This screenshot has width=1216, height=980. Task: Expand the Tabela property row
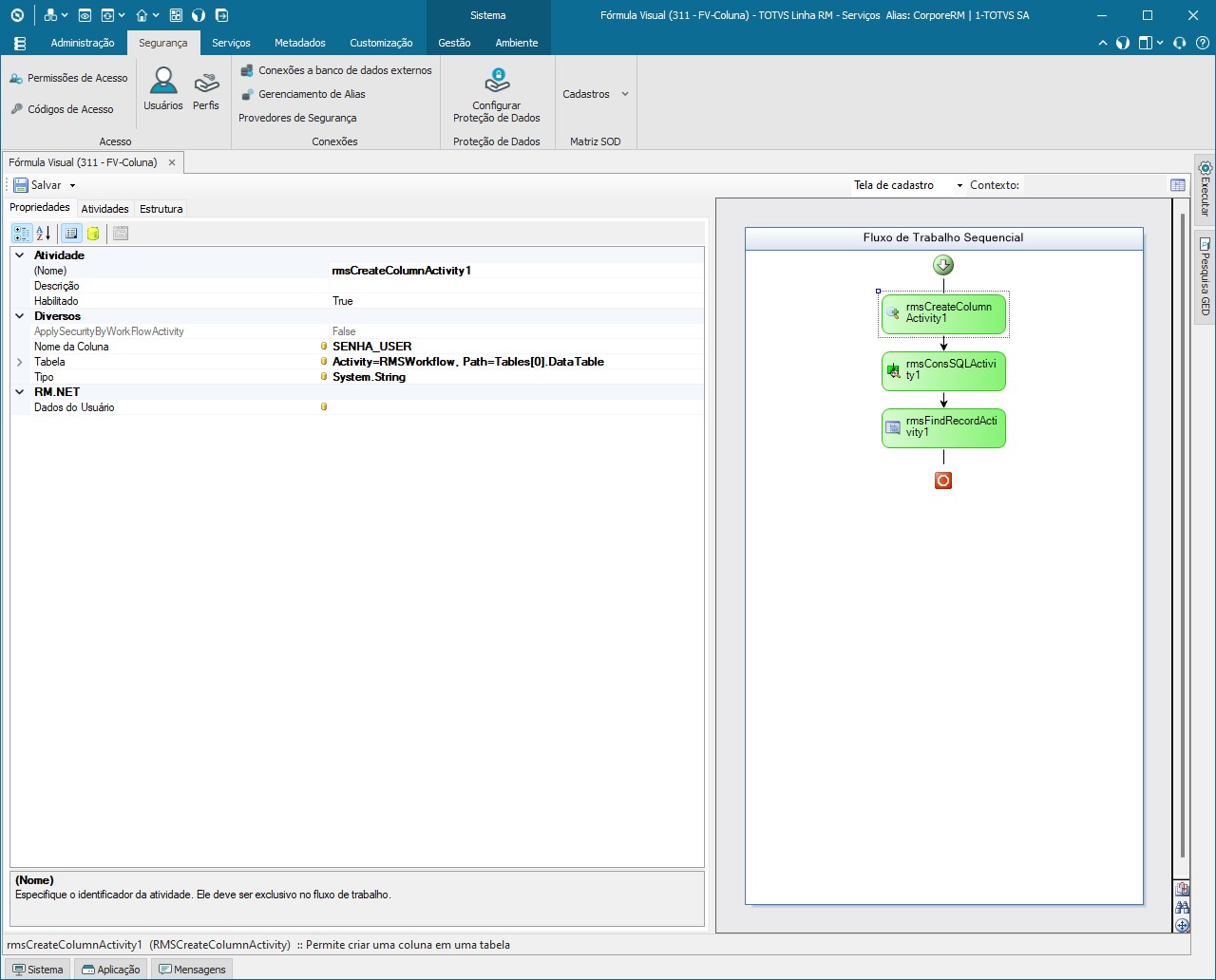click(x=20, y=362)
